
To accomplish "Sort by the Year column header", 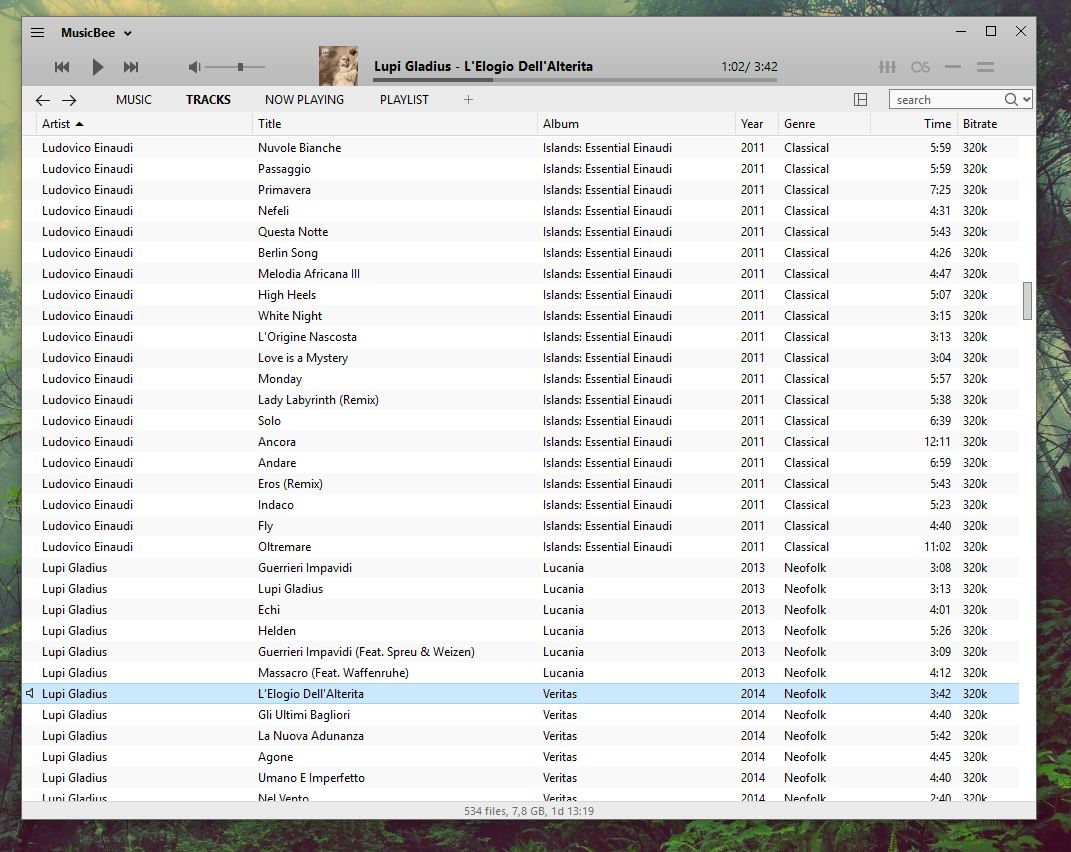I will coord(757,124).
